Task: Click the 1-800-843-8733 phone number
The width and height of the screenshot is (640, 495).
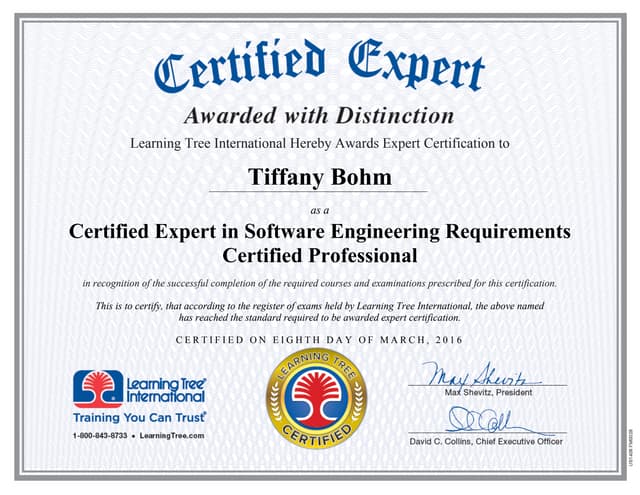Action: [100, 436]
